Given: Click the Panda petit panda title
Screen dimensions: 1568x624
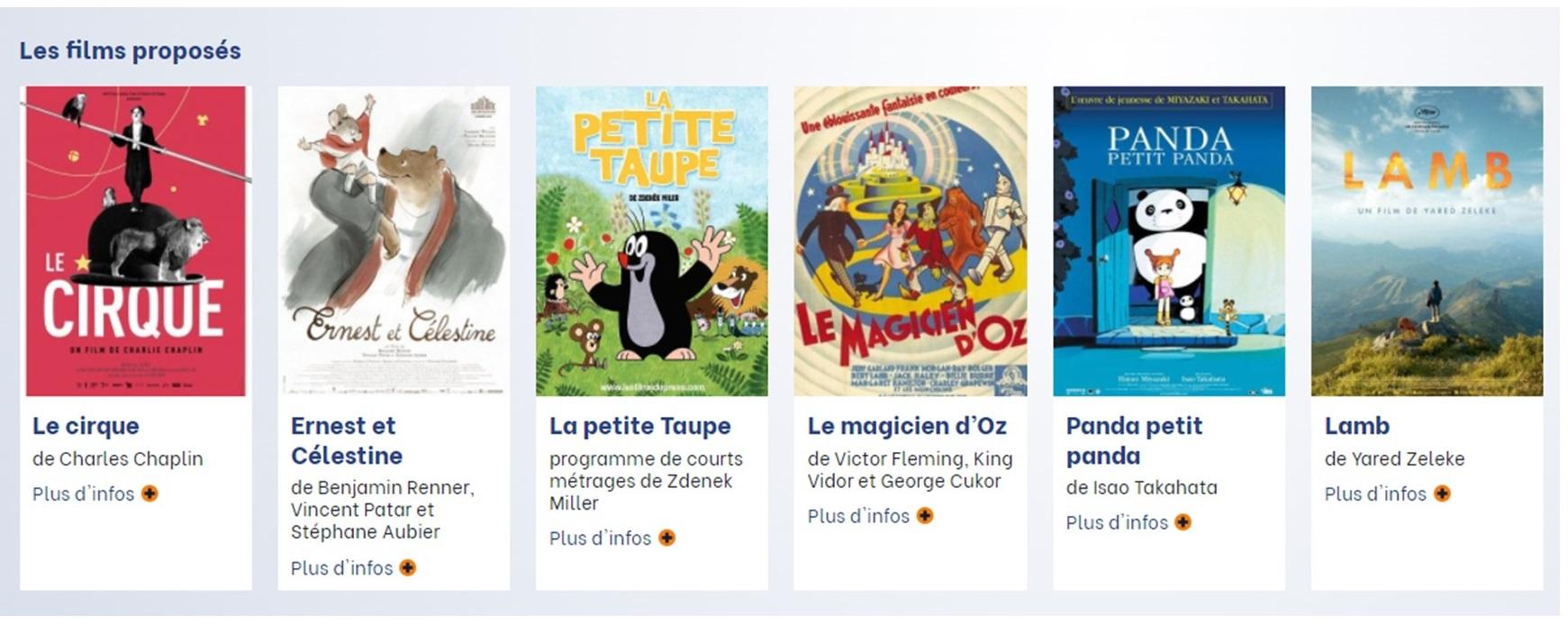Looking at the screenshot, I should [1134, 440].
